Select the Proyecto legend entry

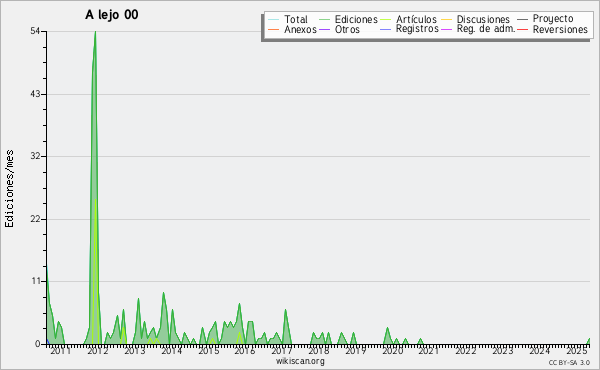pos(545,19)
